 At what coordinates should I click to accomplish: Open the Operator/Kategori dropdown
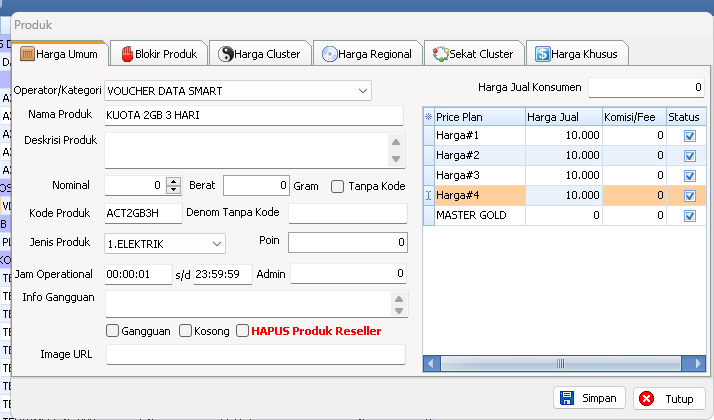[362, 91]
